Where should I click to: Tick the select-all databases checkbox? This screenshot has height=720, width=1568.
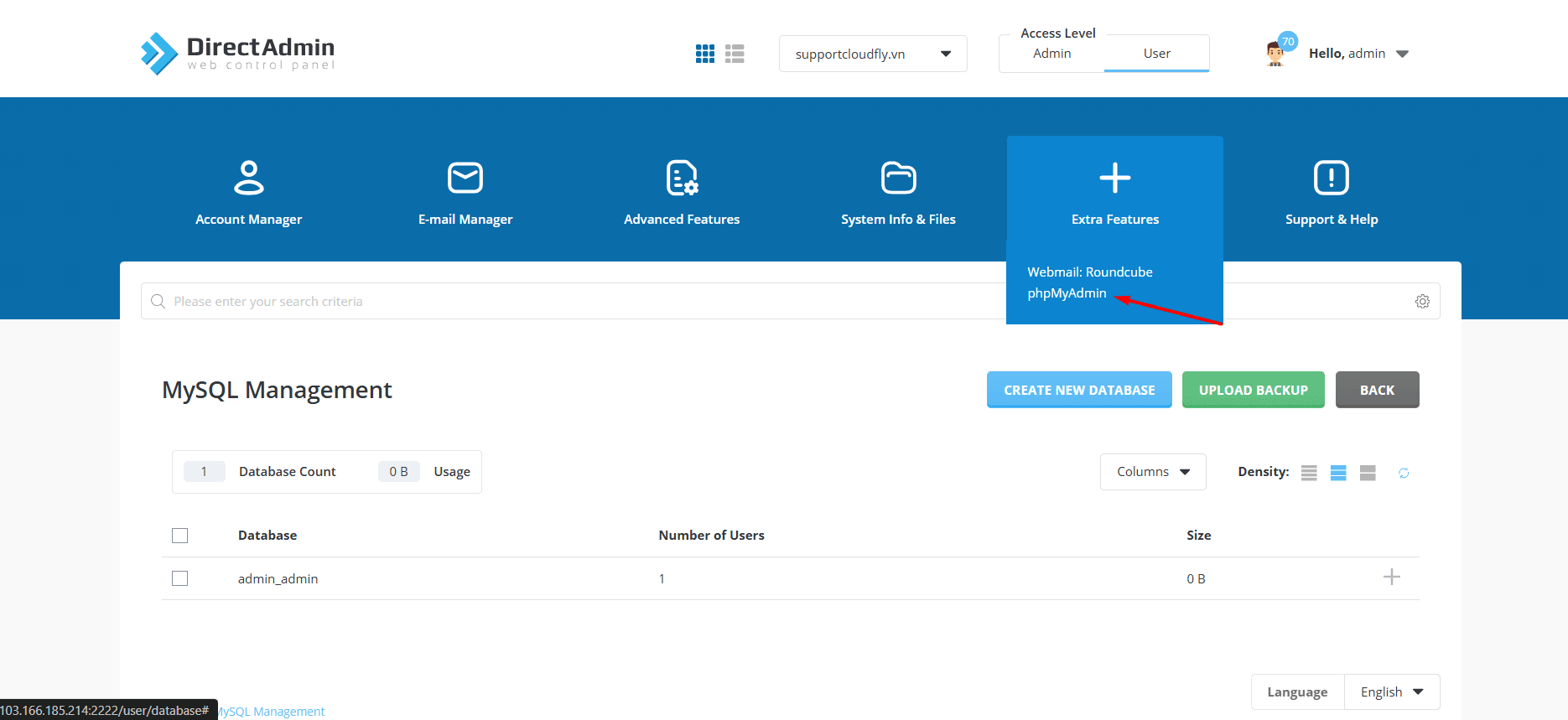179,536
